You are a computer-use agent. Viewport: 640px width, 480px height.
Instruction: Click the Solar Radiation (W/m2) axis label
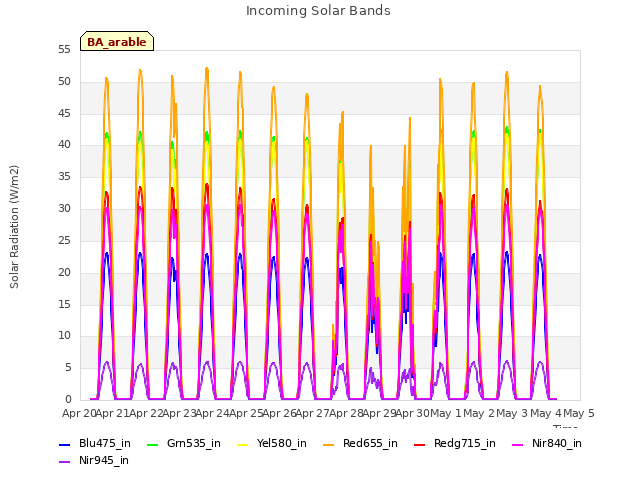pyautogui.click(x=14, y=227)
